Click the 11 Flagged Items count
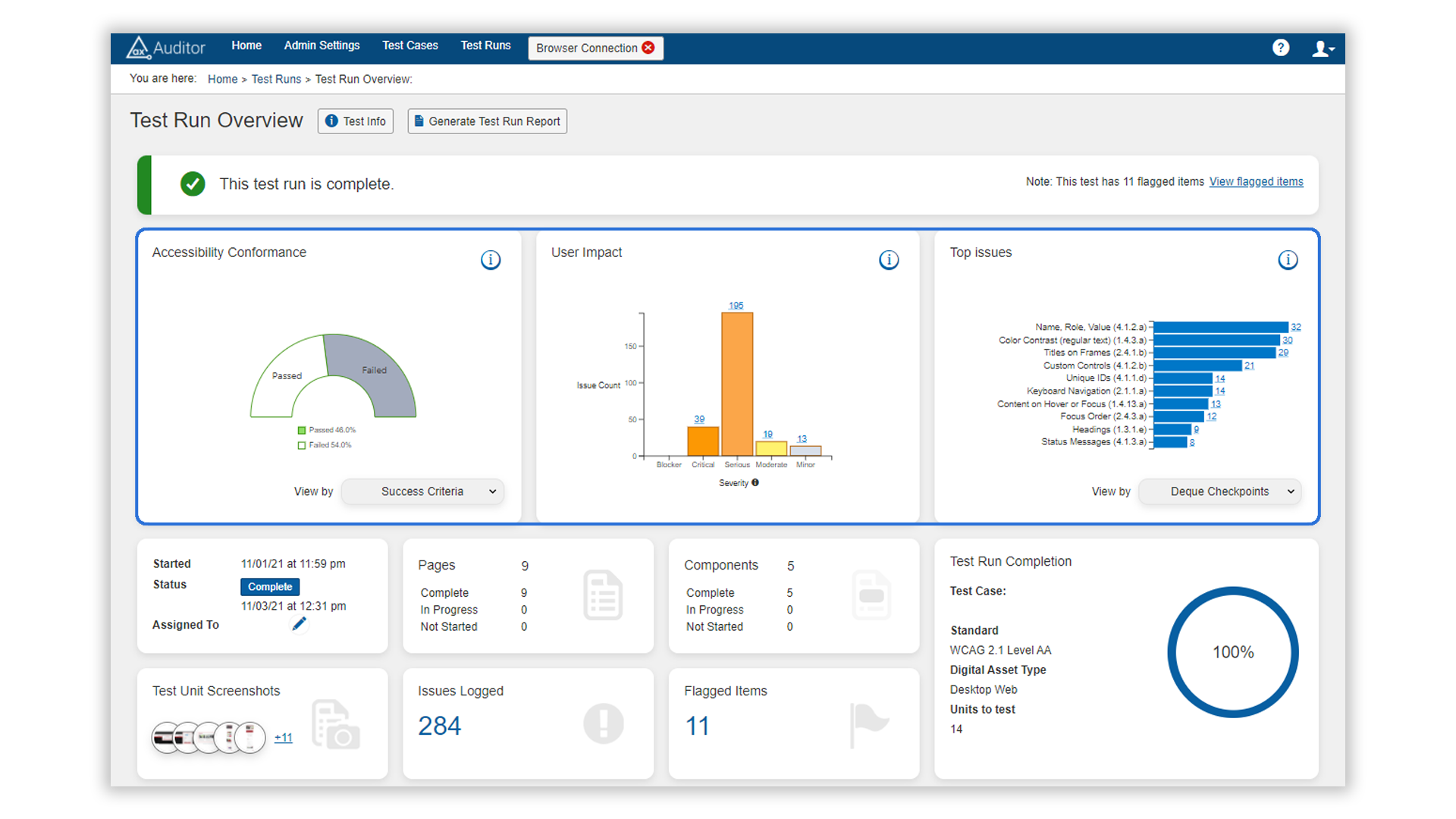Image resolution: width=1456 pixels, height=819 pixels. coord(698,726)
